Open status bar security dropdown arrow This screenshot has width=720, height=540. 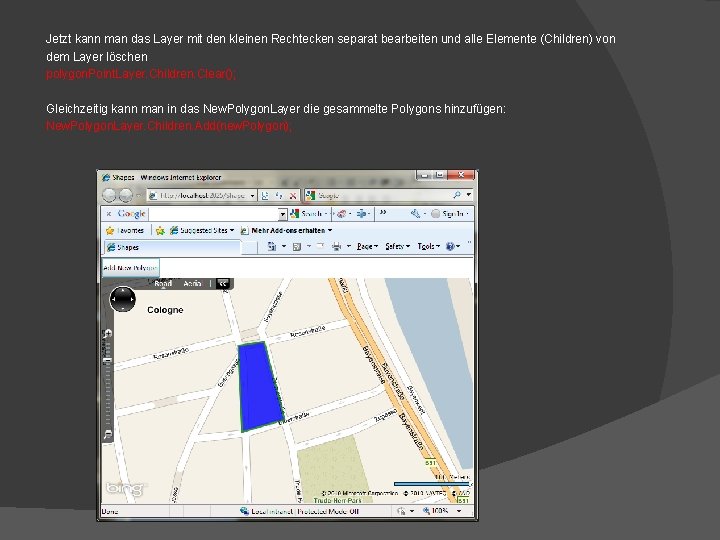pos(412,511)
